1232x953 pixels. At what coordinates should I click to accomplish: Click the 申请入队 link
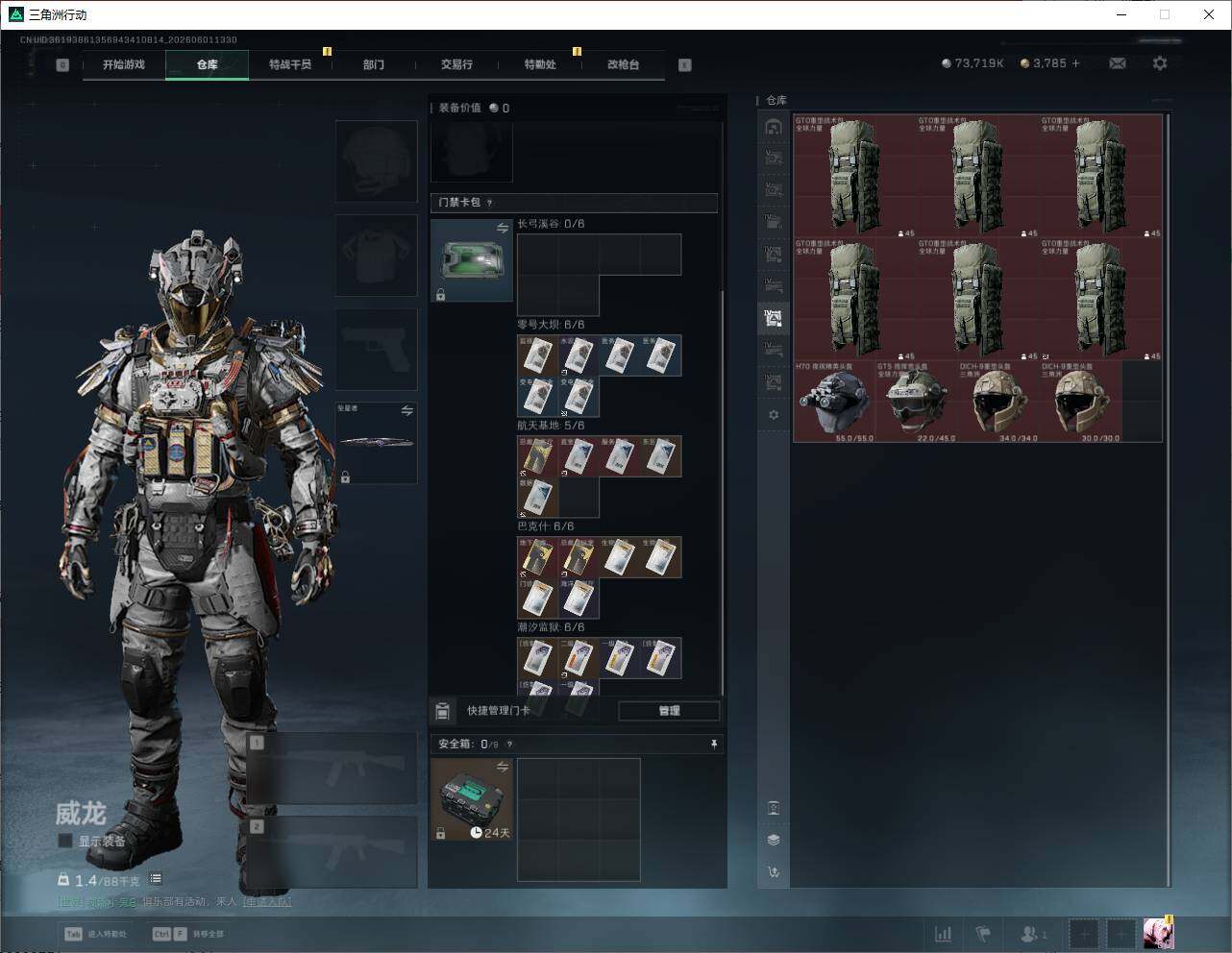[x=266, y=902]
